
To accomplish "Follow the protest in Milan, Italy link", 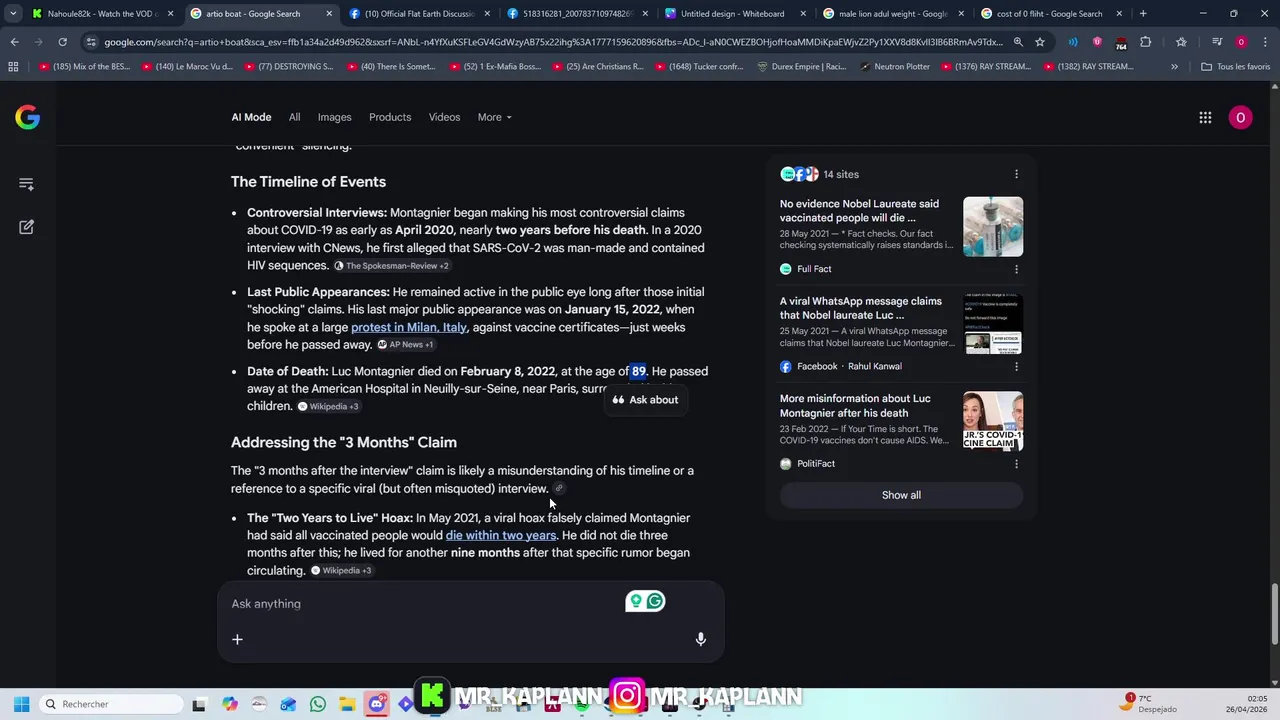I will 409,327.
